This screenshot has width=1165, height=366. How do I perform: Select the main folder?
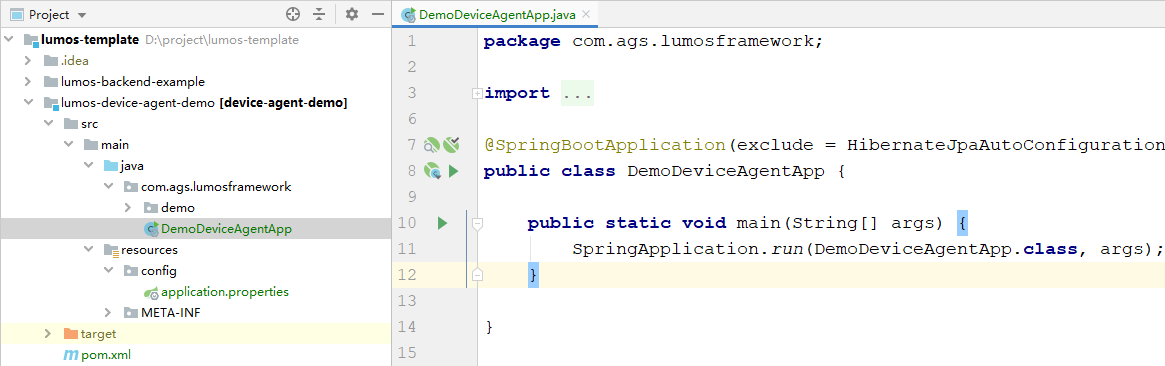click(114, 145)
